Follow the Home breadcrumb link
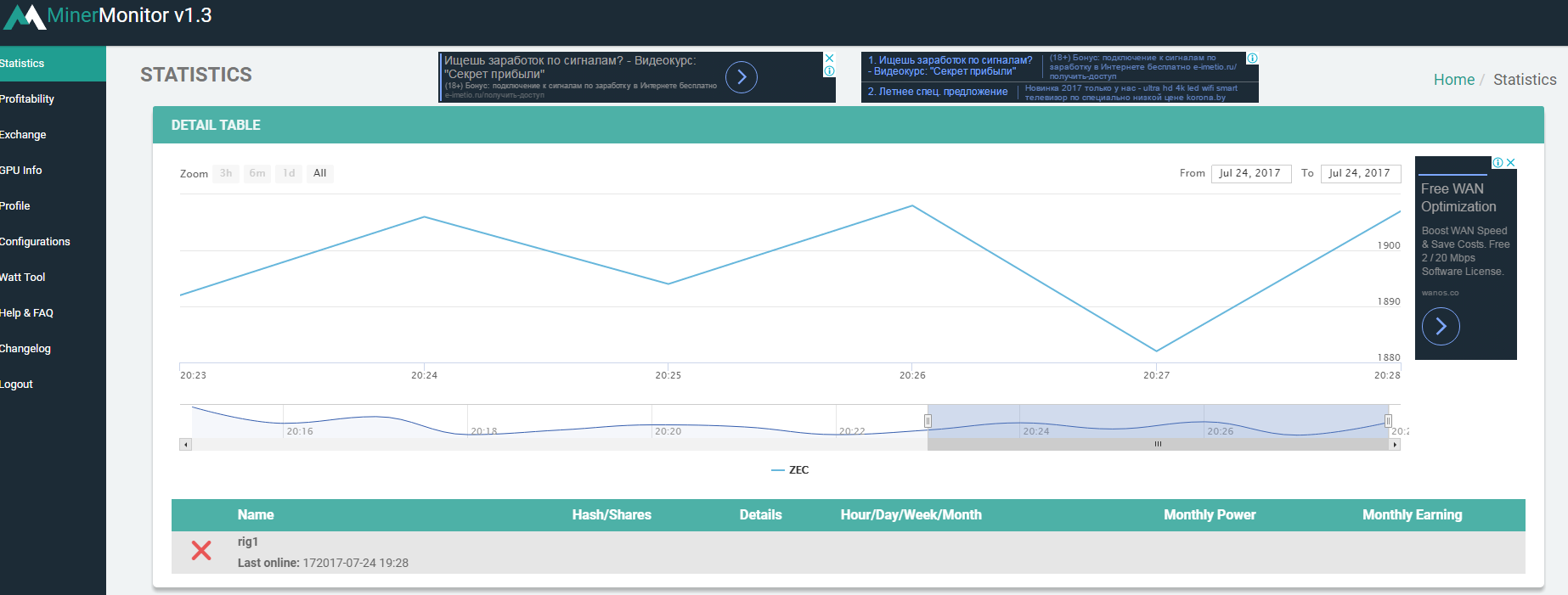The width and height of the screenshot is (1568, 595). pyautogui.click(x=1454, y=80)
